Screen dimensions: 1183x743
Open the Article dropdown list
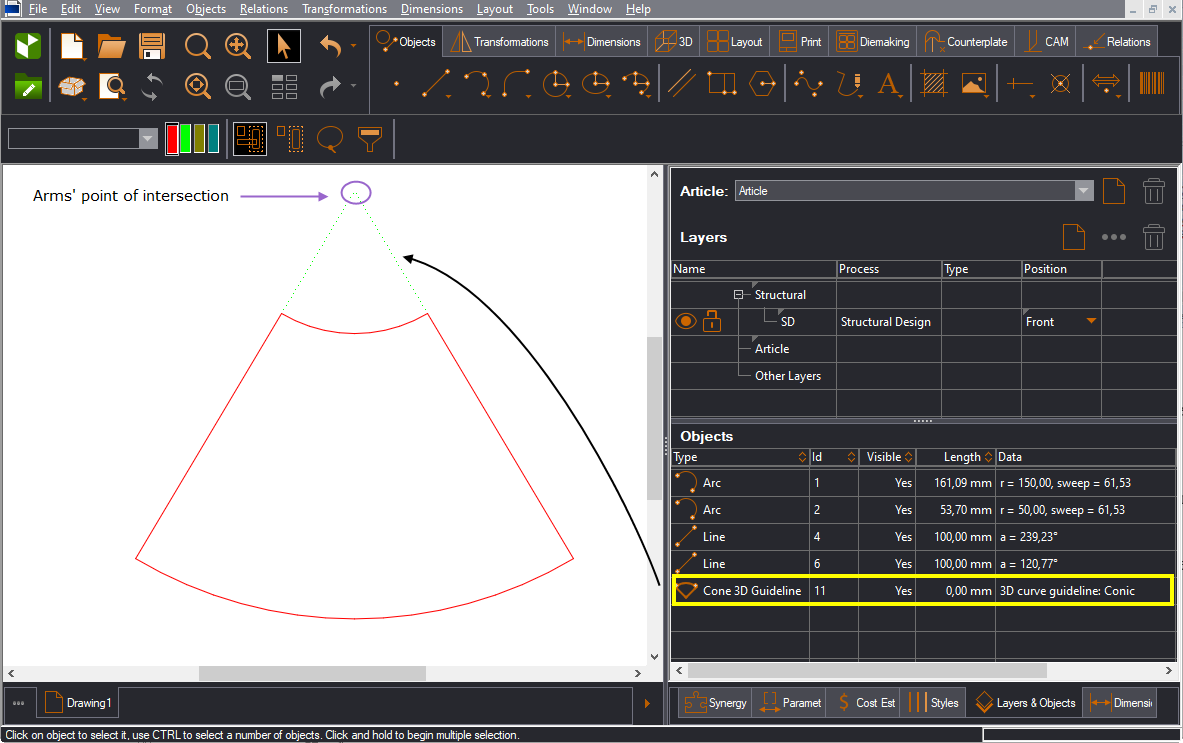tap(1084, 191)
